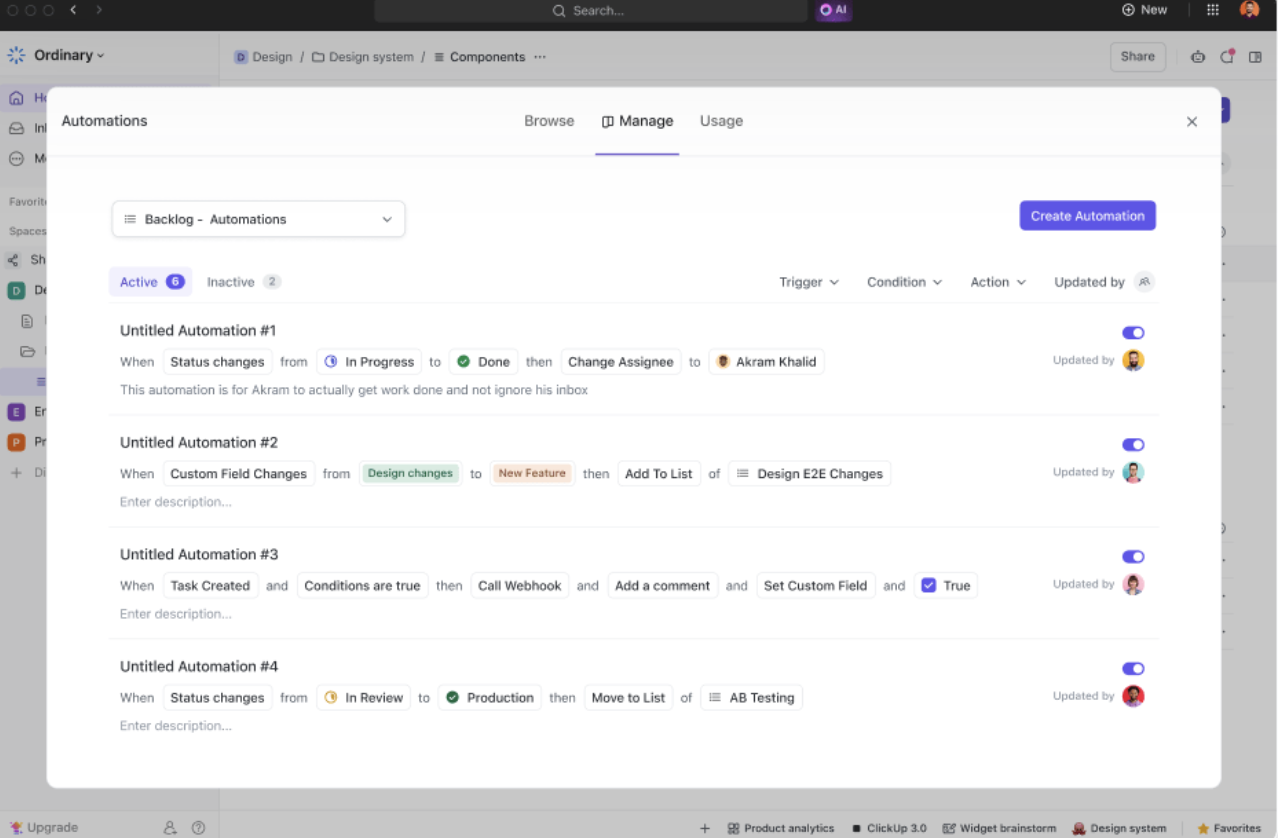This screenshot has width=1278, height=838.
Task: Click the Share button
Action: click(1138, 57)
